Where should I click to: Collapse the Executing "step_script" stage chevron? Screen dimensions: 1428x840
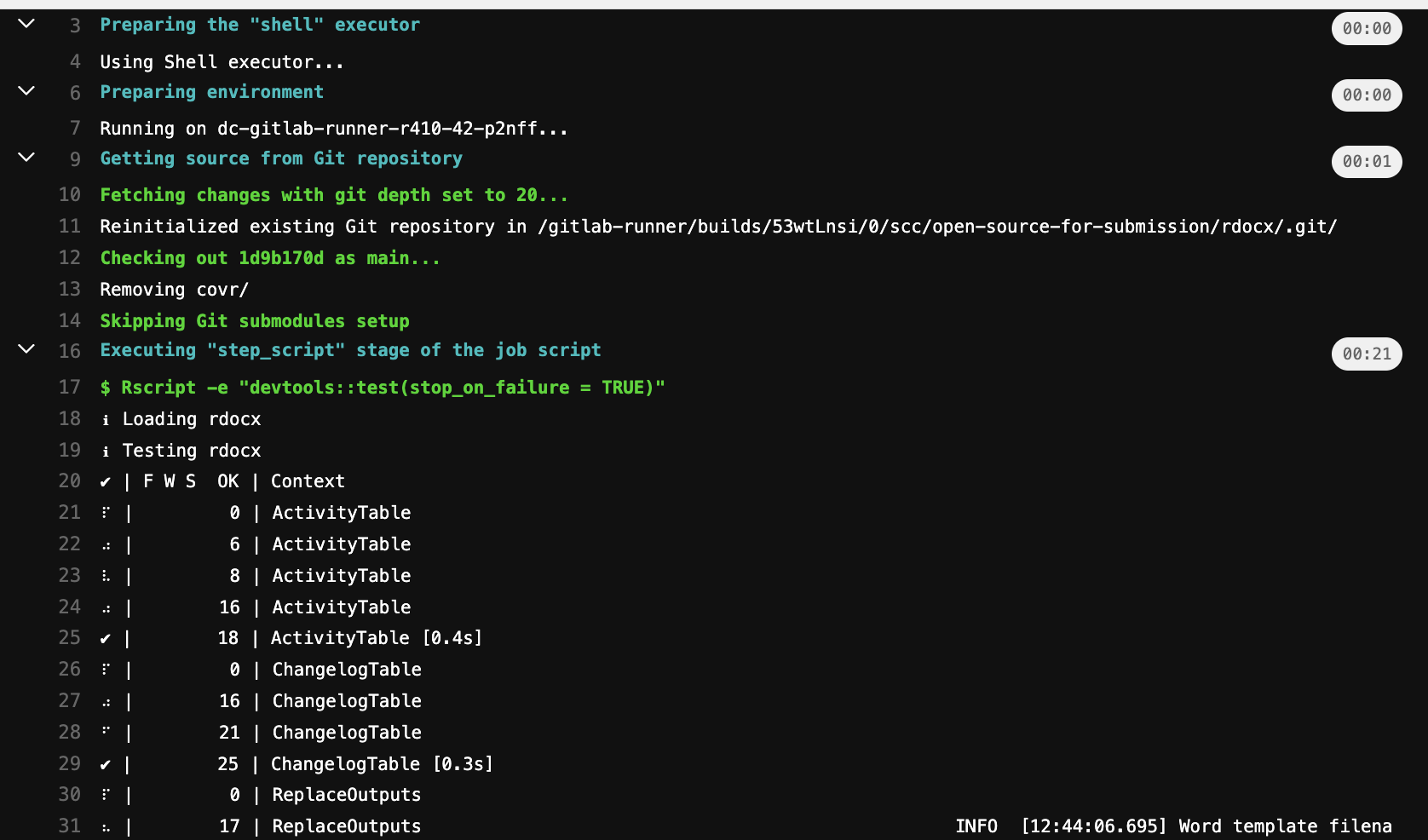(26, 349)
